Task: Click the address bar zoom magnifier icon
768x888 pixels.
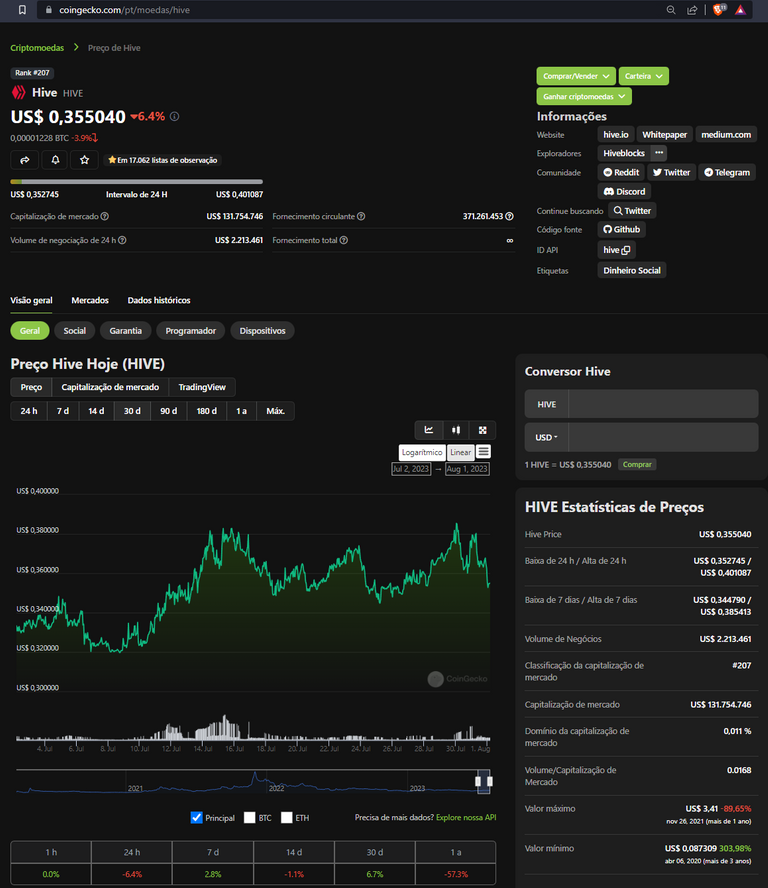Action: [x=671, y=10]
